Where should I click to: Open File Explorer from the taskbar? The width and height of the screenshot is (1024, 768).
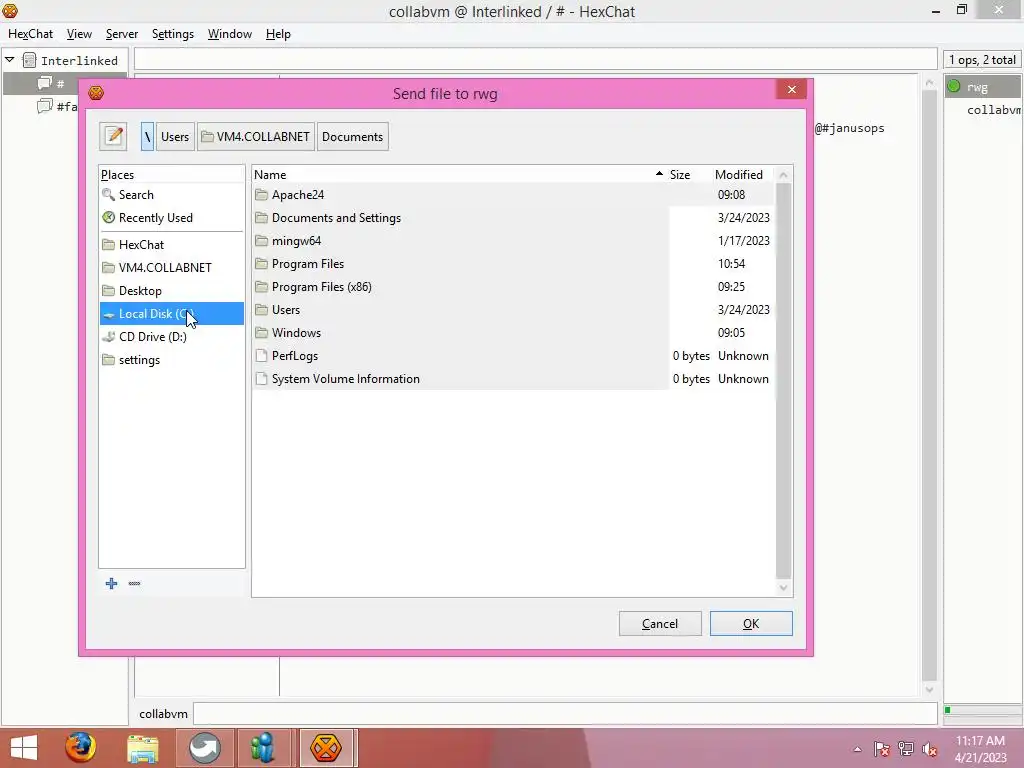pyautogui.click(x=142, y=748)
